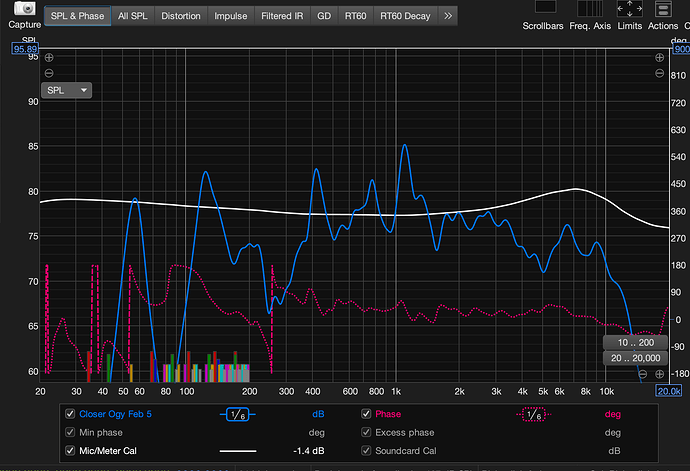Zoom in with top-right plus icon
The width and height of the screenshot is (690, 471).
[x=659, y=57]
